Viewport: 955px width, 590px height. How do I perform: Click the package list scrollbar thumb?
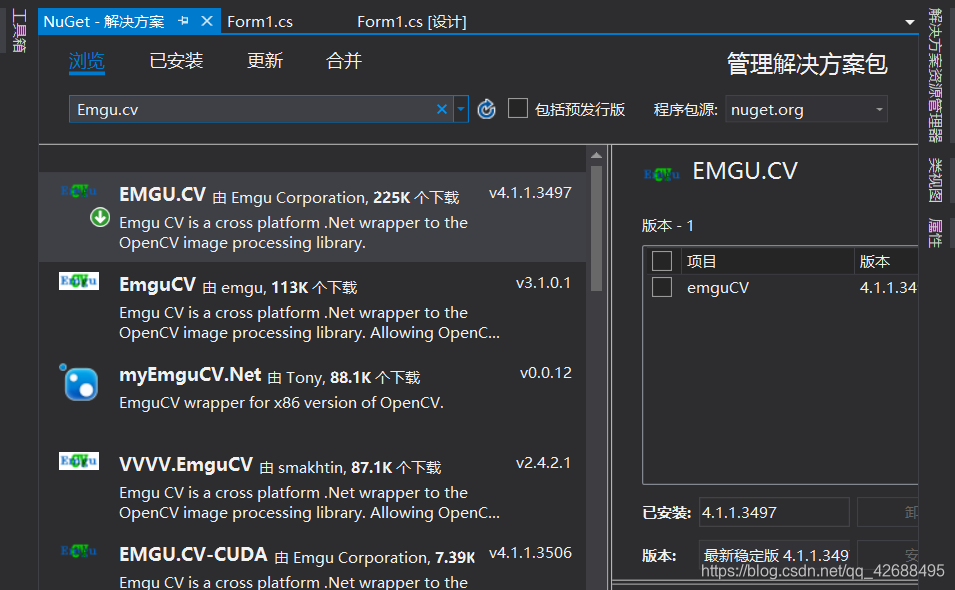tap(596, 229)
